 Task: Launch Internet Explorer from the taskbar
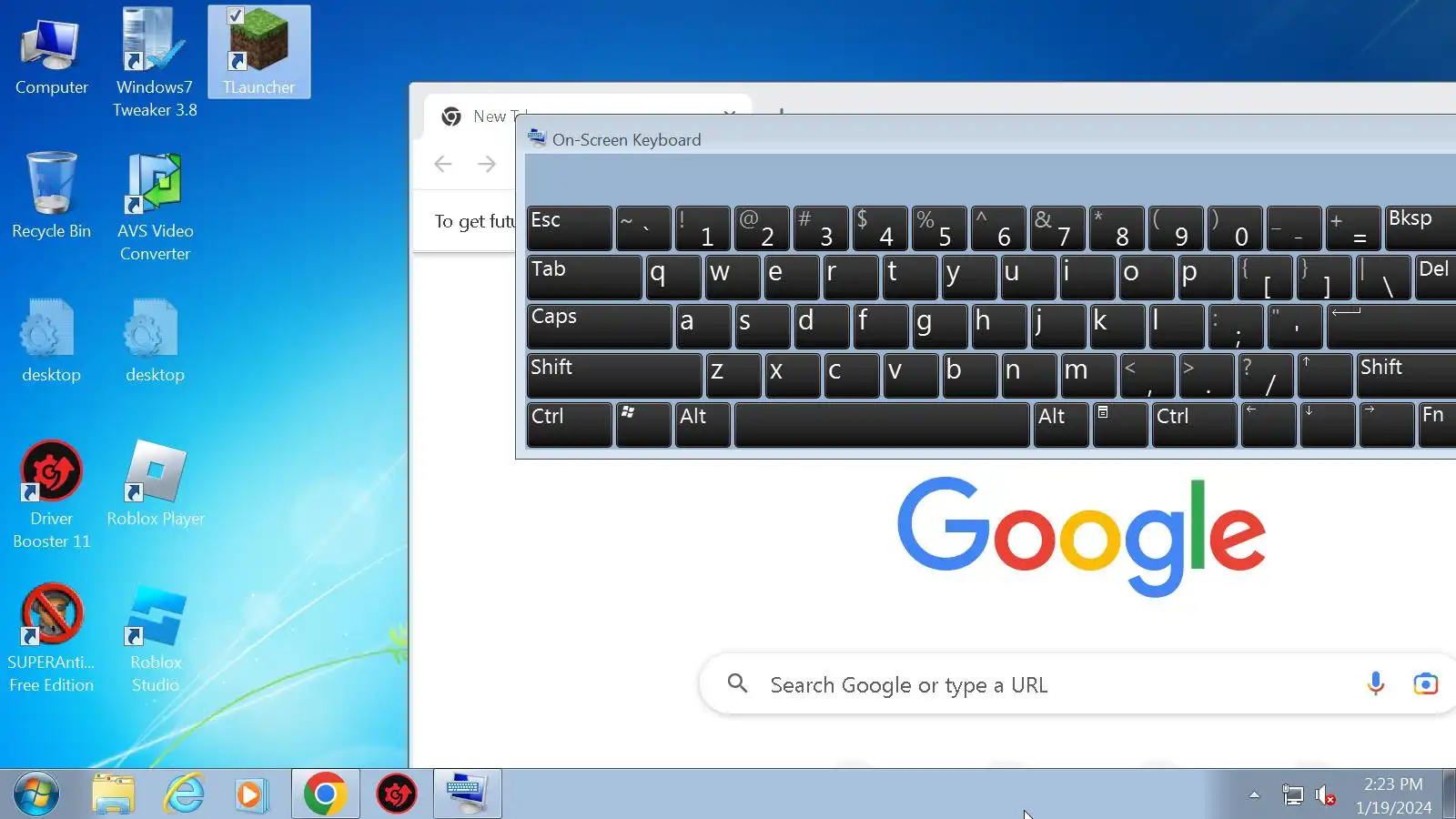point(184,794)
